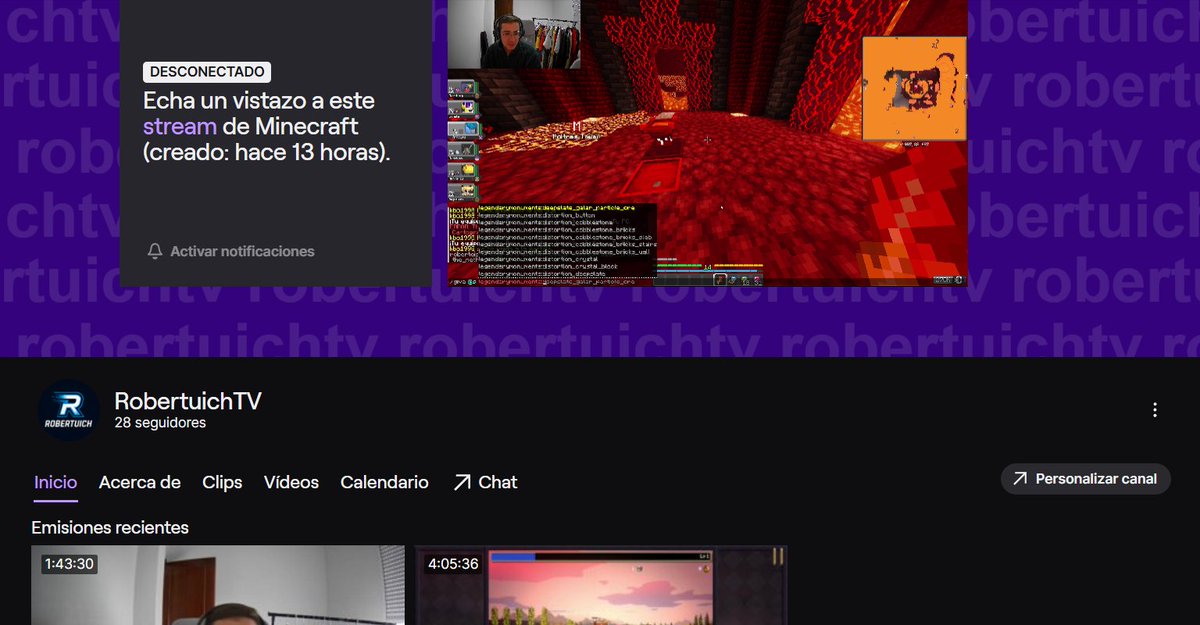This screenshot has height=625, width=1200.
Task: Play the Minecraft stream video preview
Action: tap(707, 143)
